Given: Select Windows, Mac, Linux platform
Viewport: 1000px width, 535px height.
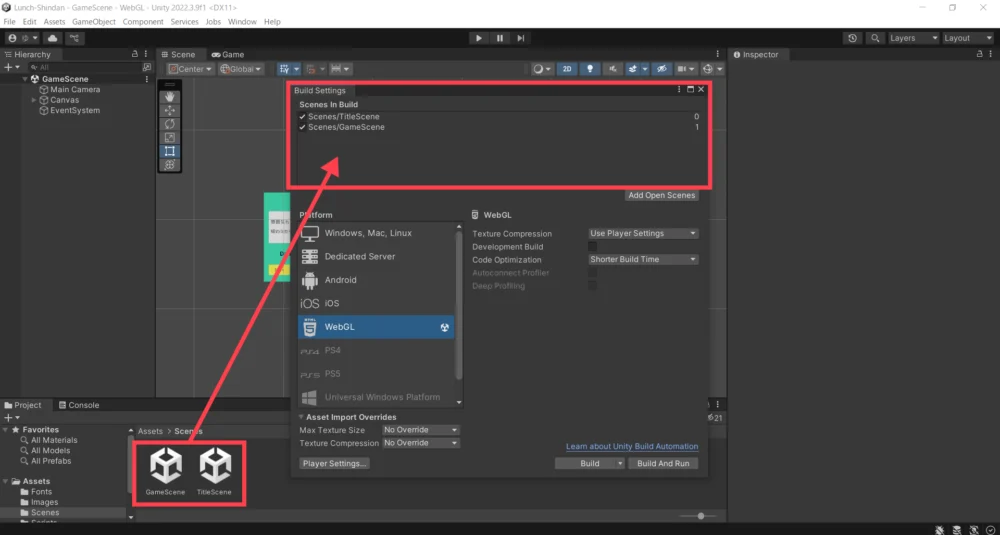Looking at the screenshot, I should 376,233.
